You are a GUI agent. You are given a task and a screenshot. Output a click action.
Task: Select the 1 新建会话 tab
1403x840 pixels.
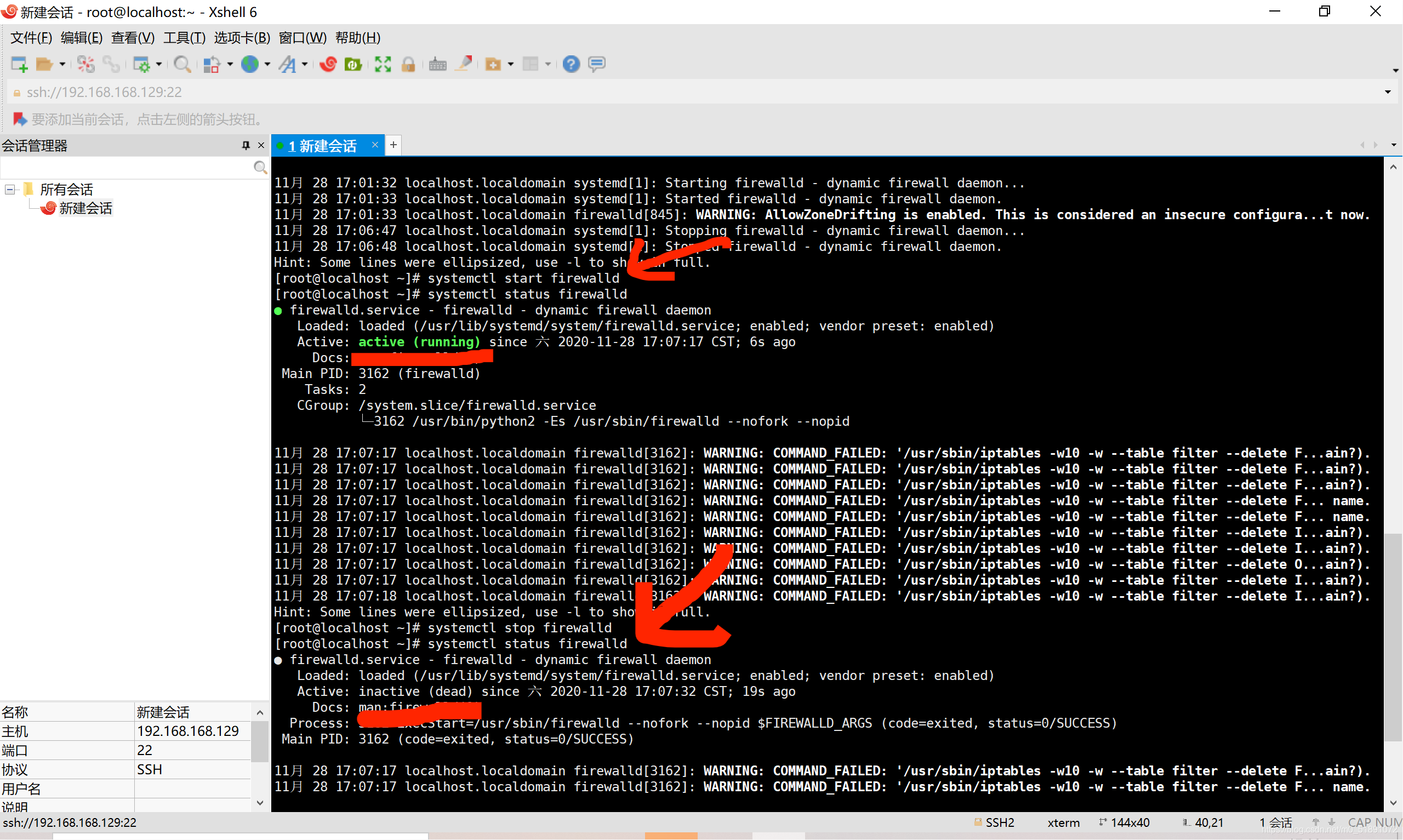[x=323, y=146]
